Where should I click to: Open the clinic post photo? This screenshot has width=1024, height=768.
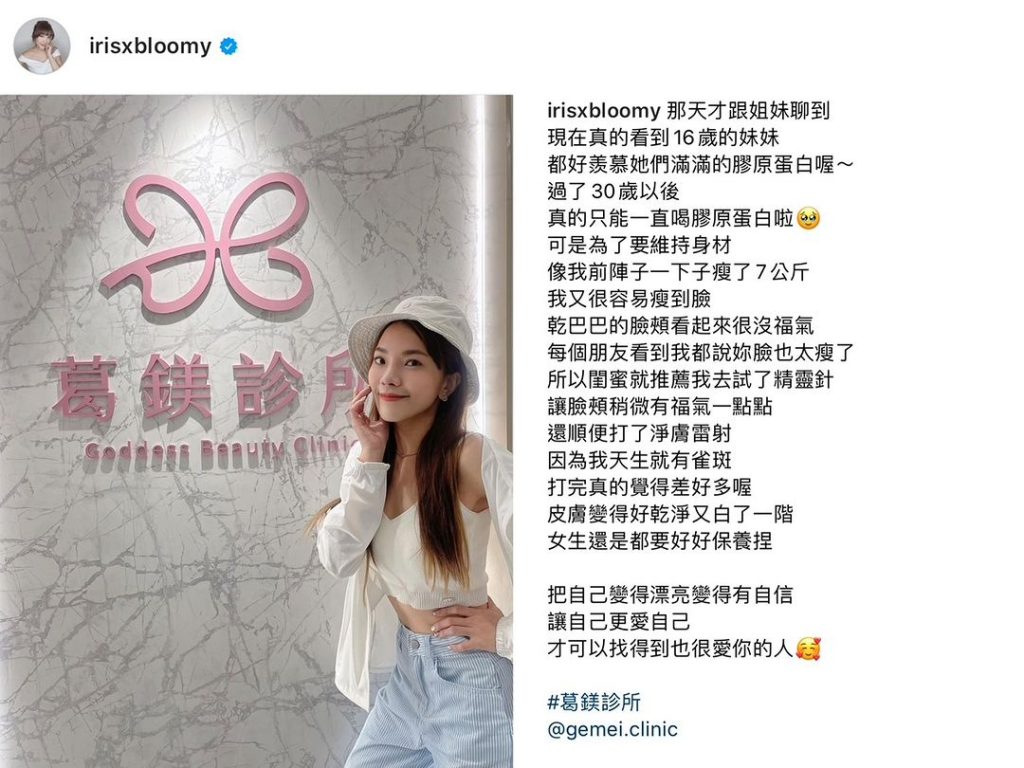(x=256, y=431)
